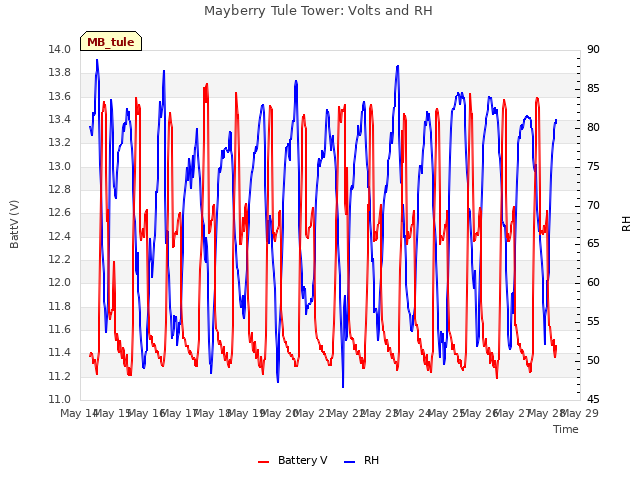Click the red Battery V legend swatch
The height and width of the screenshot is (480, 640).
[264, 462]
